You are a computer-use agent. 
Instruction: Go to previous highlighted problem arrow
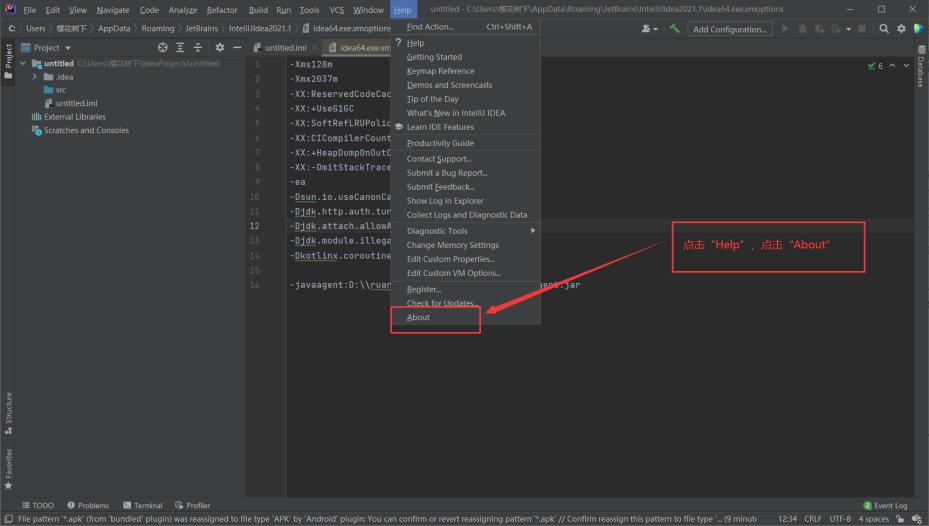point(892,66)
